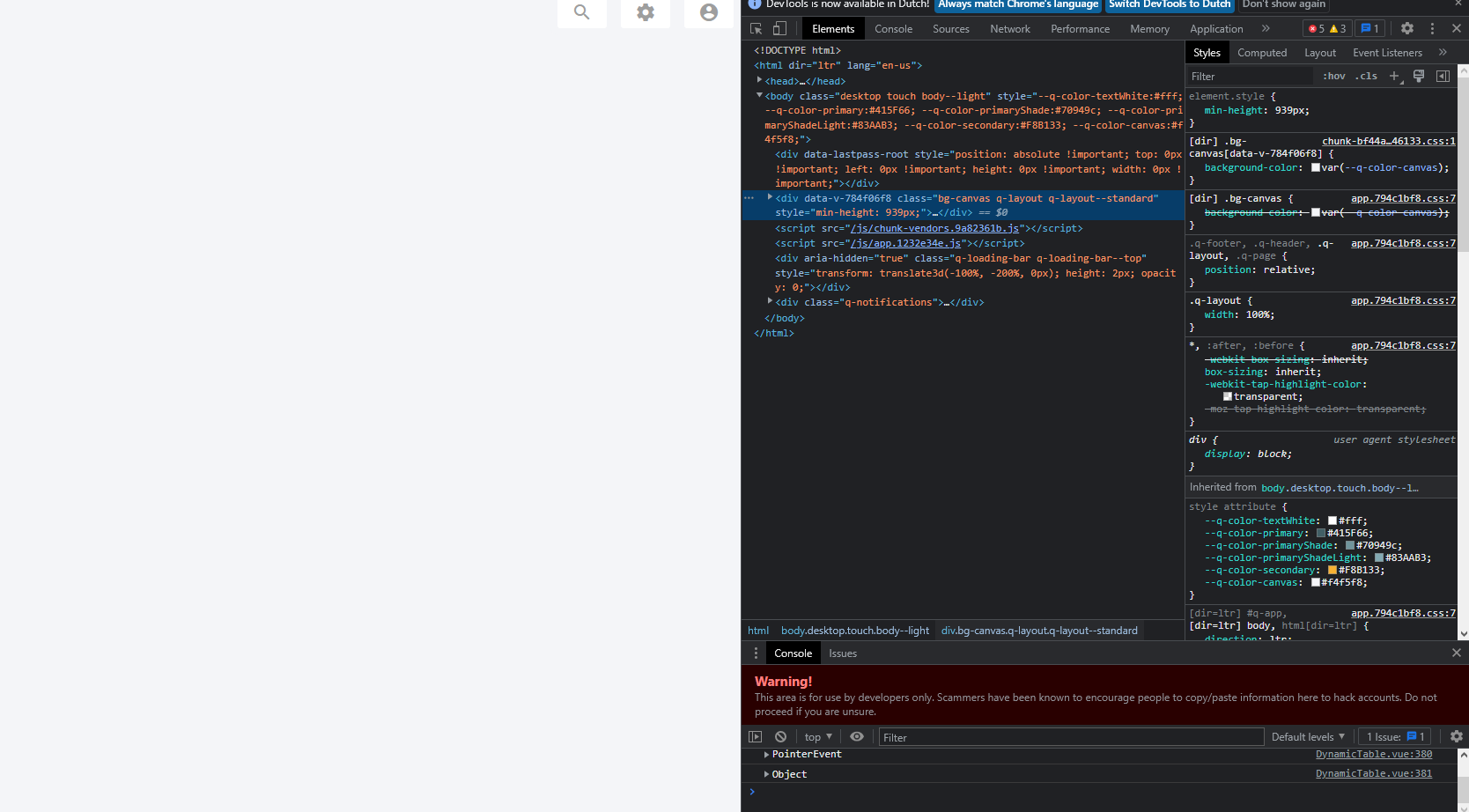Image resolution: width=1469 pixels, height=812 pixels.
Task: Create live expression eye icon
Action: coord(857,737)
